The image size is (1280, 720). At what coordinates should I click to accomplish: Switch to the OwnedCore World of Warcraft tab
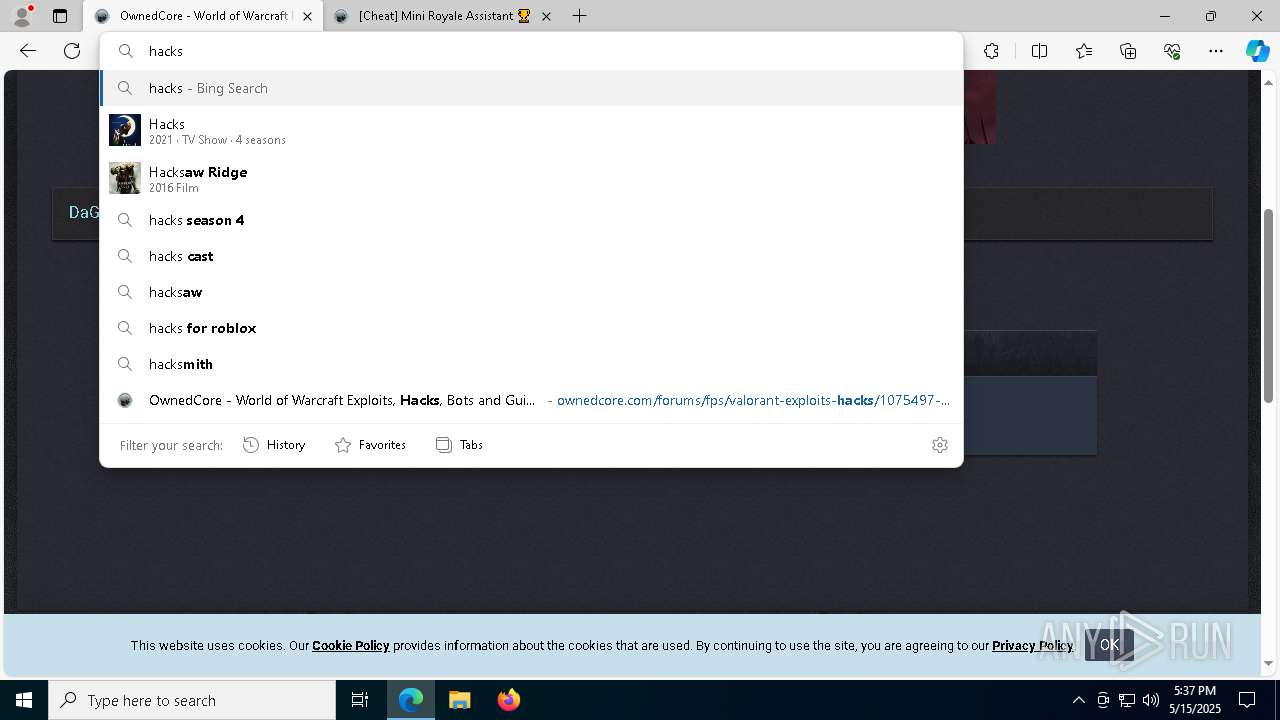point(203,16)
